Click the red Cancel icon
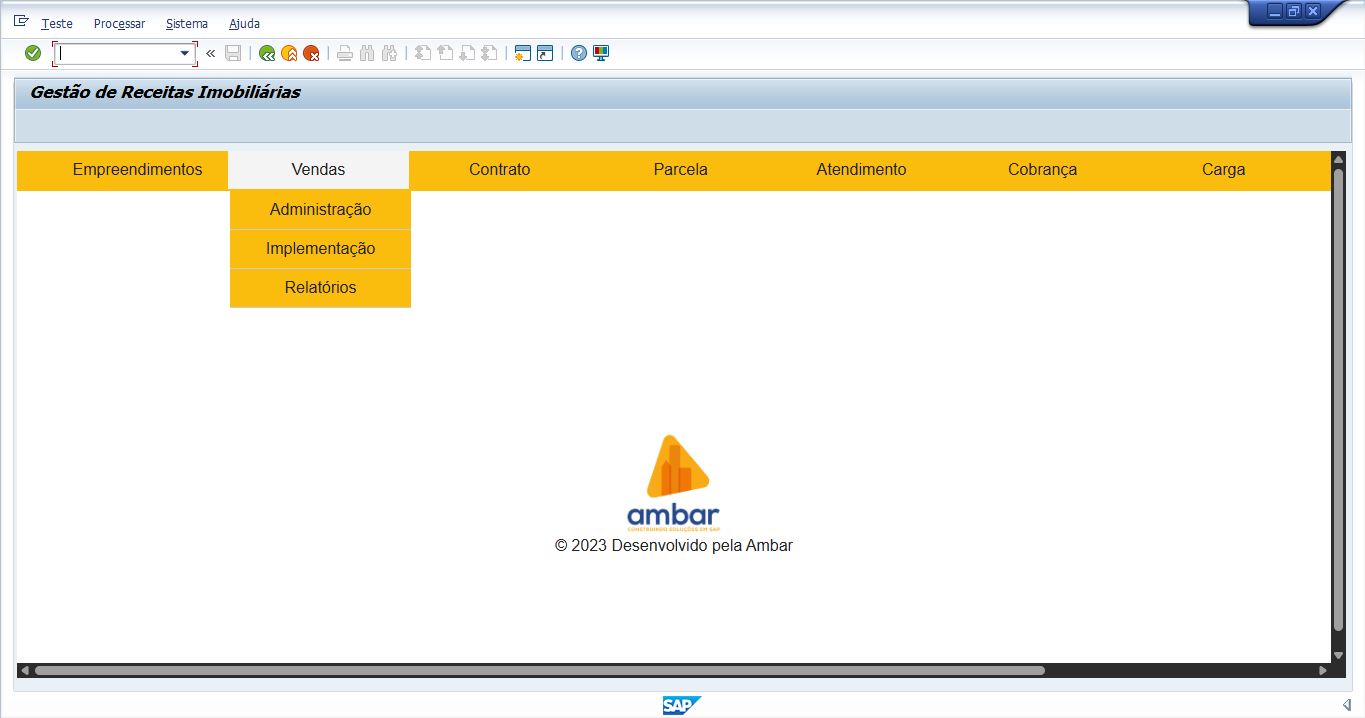Screen dimensions: 1365x718 pyautogui.click(x=311, y=53)
